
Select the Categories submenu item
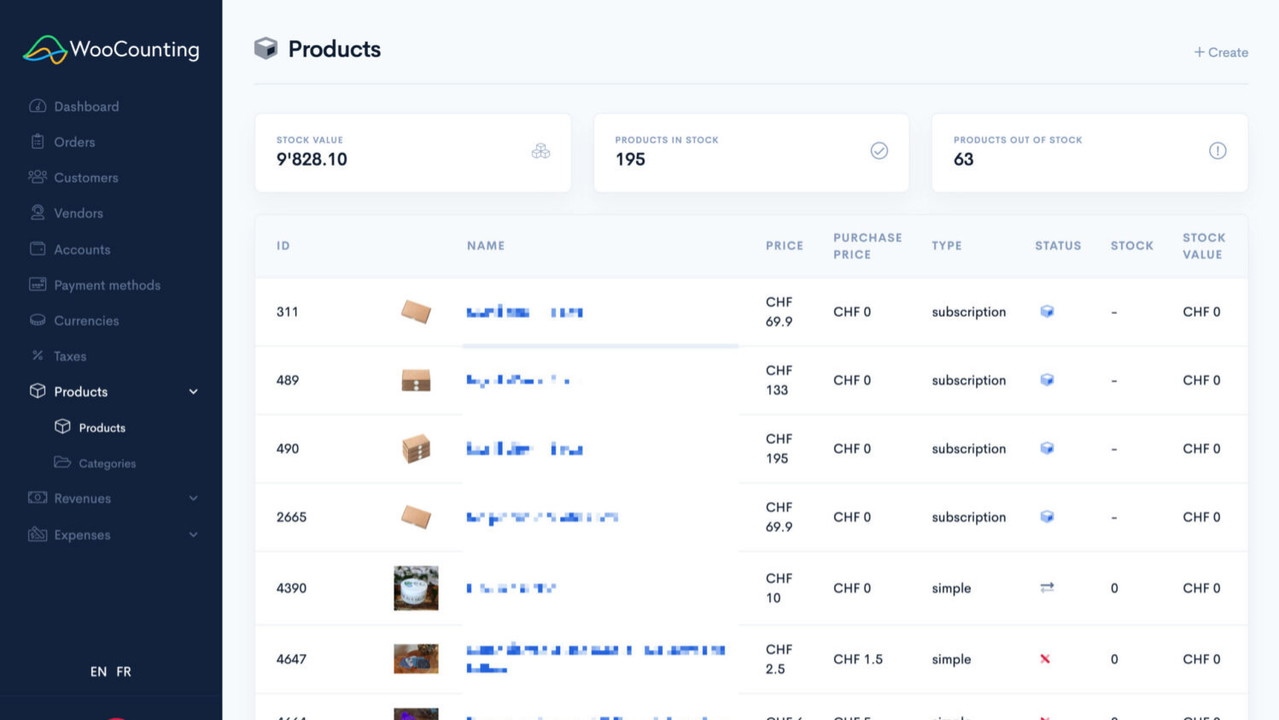pos(107,463)
